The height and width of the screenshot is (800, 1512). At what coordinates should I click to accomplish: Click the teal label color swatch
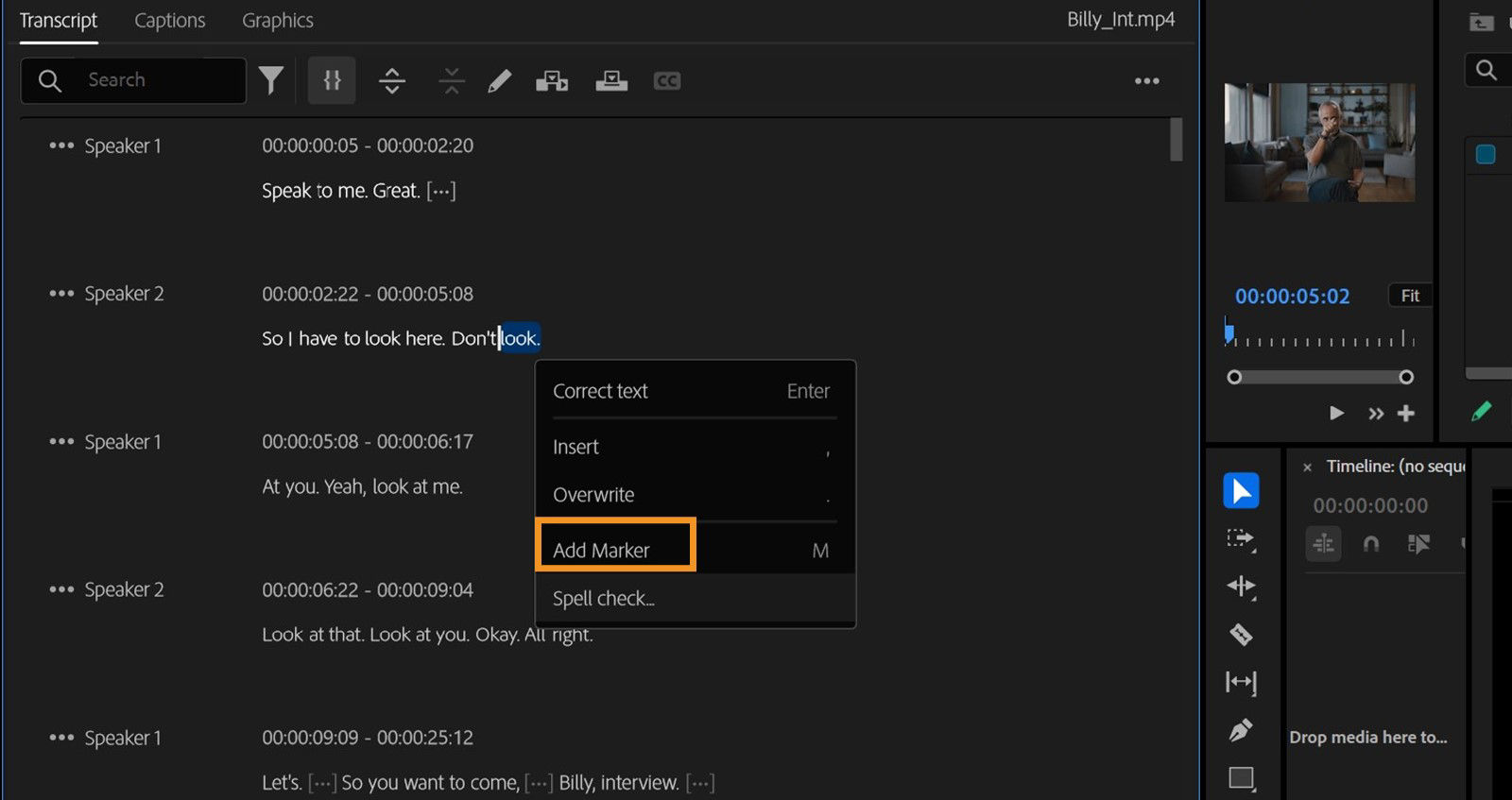click(1486, 154)
